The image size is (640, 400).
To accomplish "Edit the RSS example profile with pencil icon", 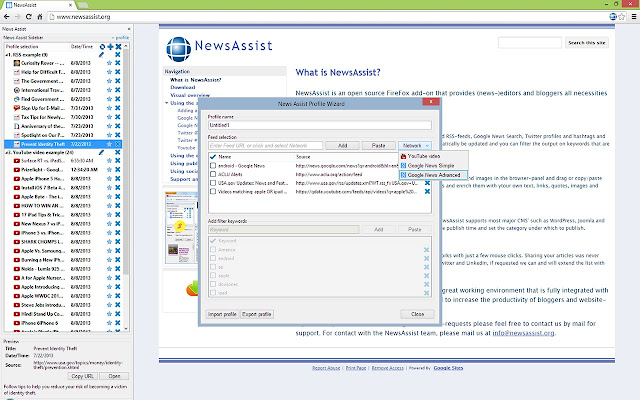I will click(101, 55).
